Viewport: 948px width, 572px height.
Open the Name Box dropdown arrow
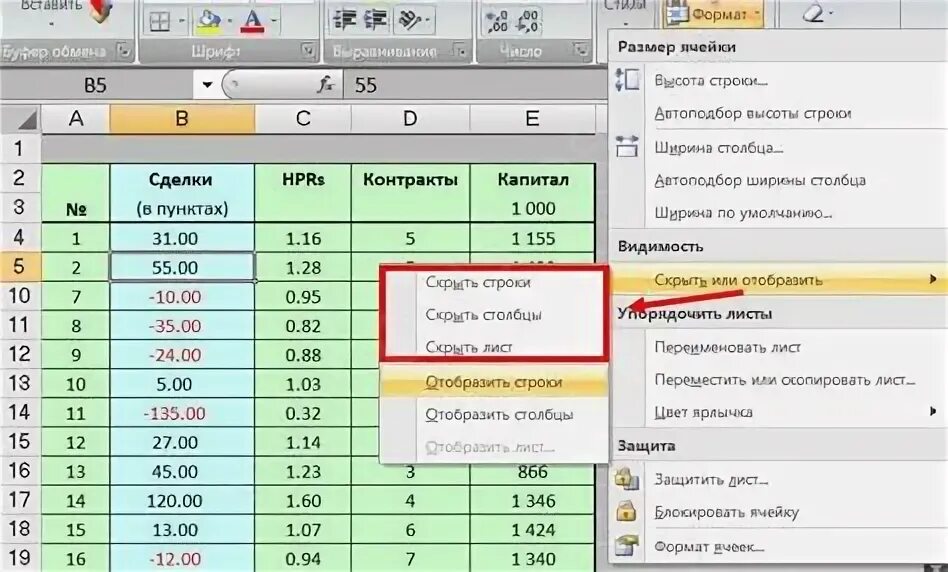(x=207, y=85)
